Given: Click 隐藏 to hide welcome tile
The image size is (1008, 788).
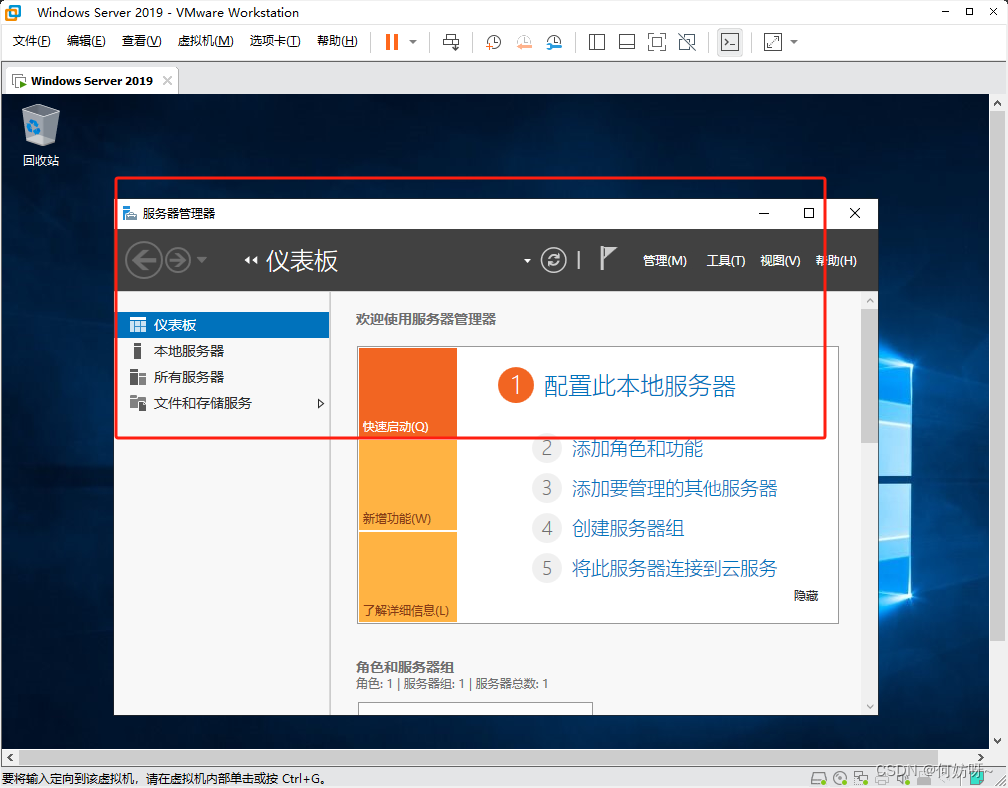Looking at the screenshot, I should point(806,596).
